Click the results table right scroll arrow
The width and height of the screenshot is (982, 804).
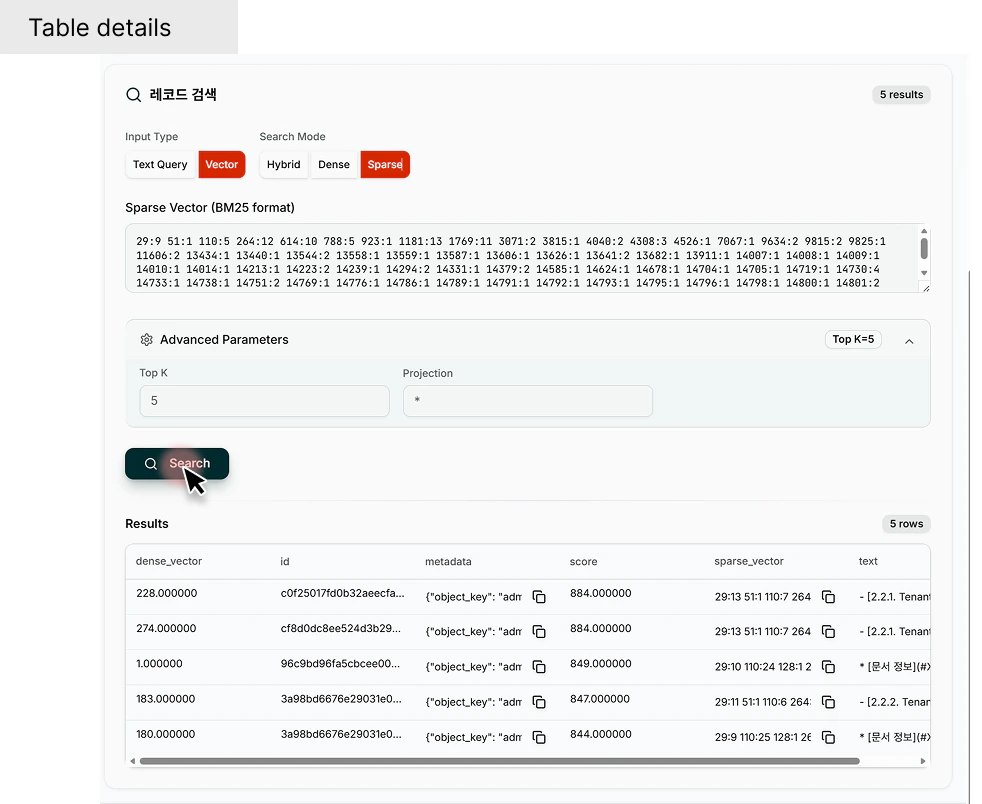pos(923,761)
